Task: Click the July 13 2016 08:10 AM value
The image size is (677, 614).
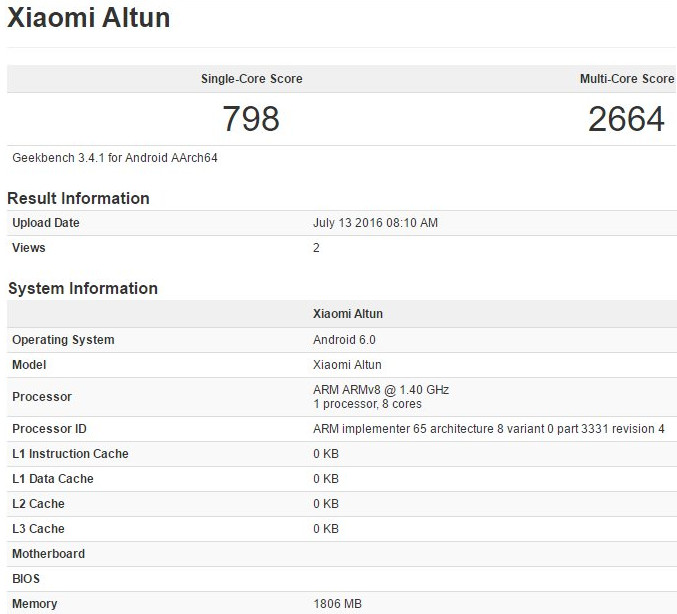Action: 375,223
